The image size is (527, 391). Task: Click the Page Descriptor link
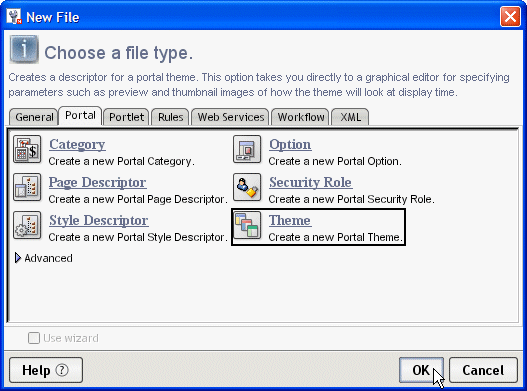[97, 183]
